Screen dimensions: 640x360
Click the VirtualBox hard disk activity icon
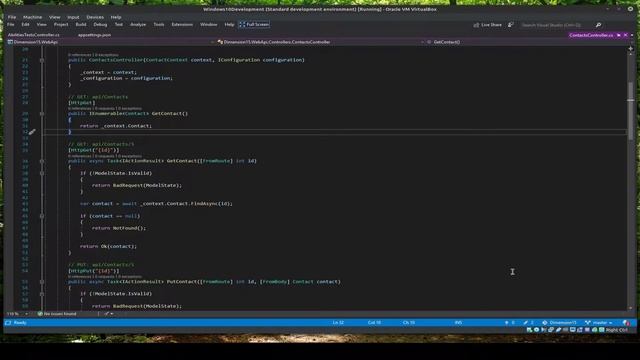(x=529, y=330)
